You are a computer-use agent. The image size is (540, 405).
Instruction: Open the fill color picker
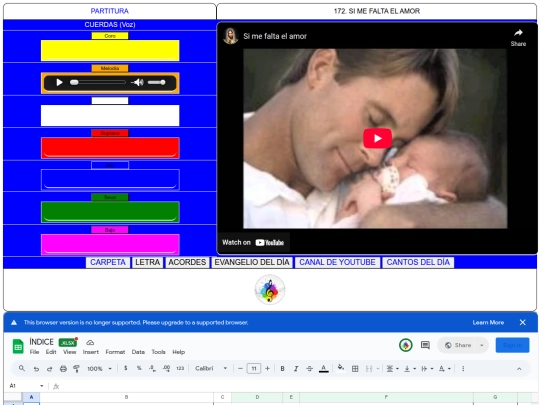coord(341,368)
